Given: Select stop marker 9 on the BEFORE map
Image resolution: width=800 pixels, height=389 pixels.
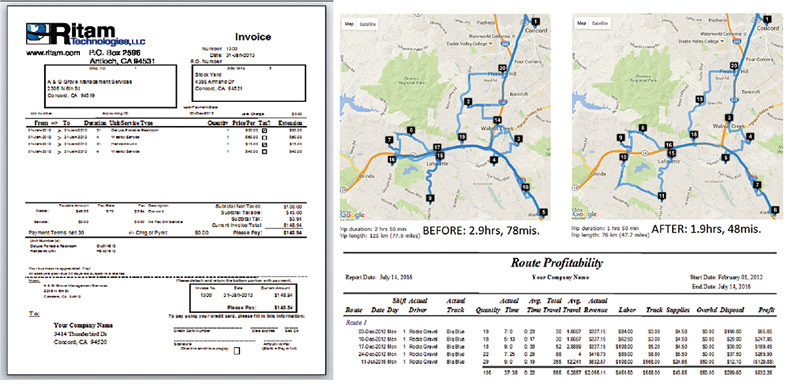Looking at the screenshot, I should pos(430,198).
